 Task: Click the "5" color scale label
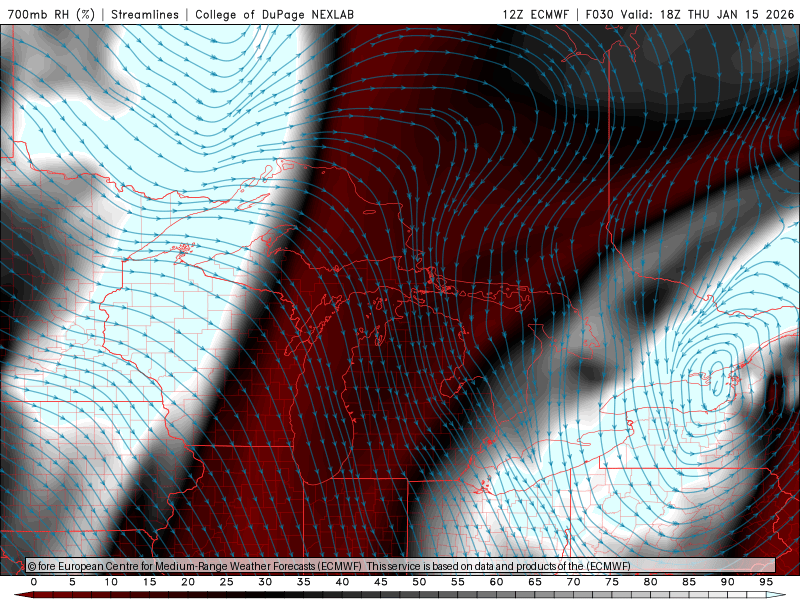tap(72, 582)
